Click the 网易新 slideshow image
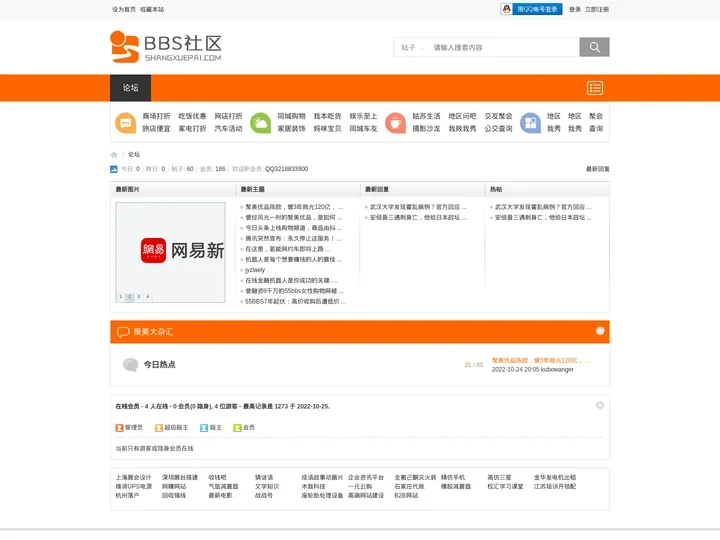 pos(170,252)
